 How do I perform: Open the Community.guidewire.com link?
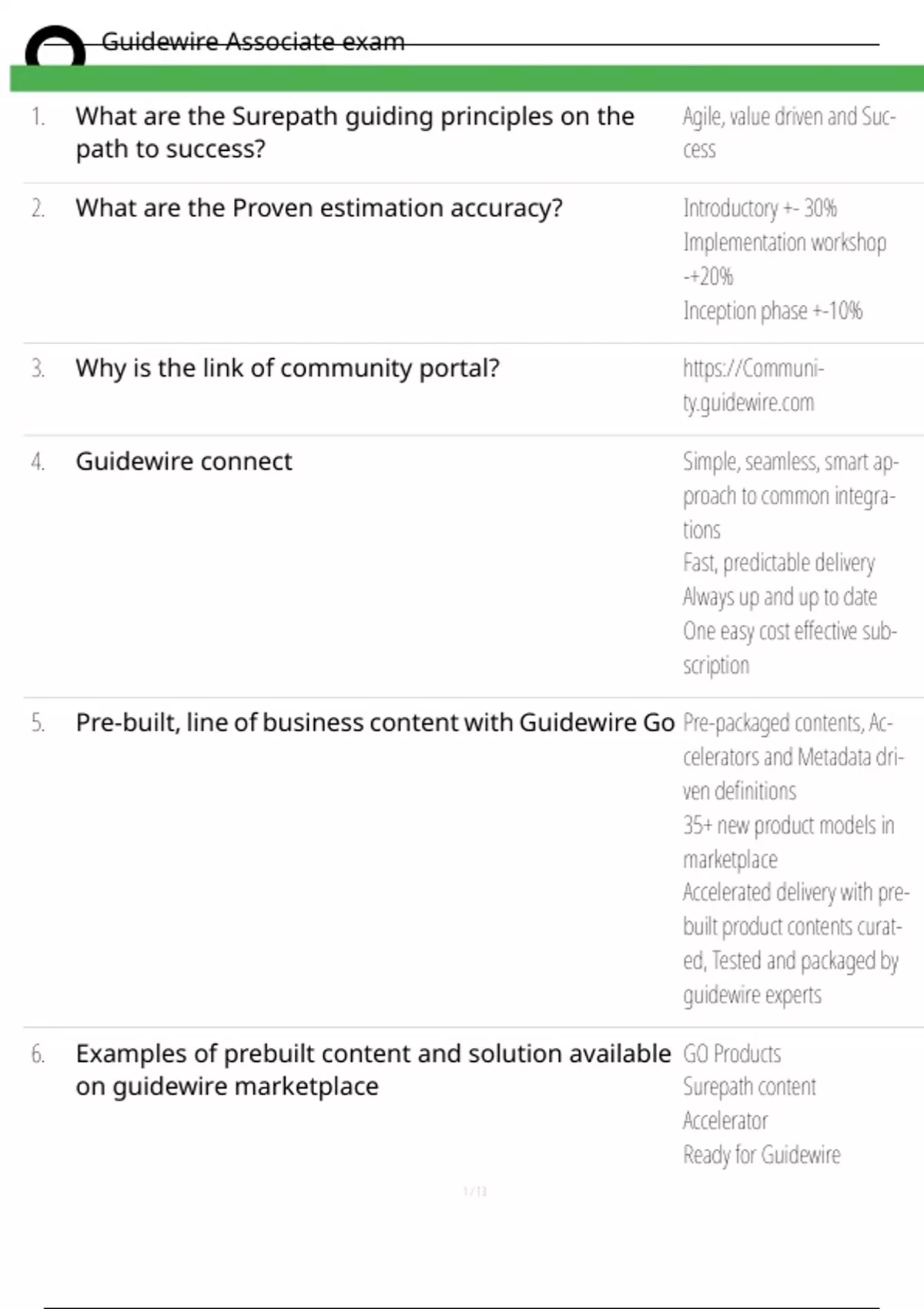point(752,385)
